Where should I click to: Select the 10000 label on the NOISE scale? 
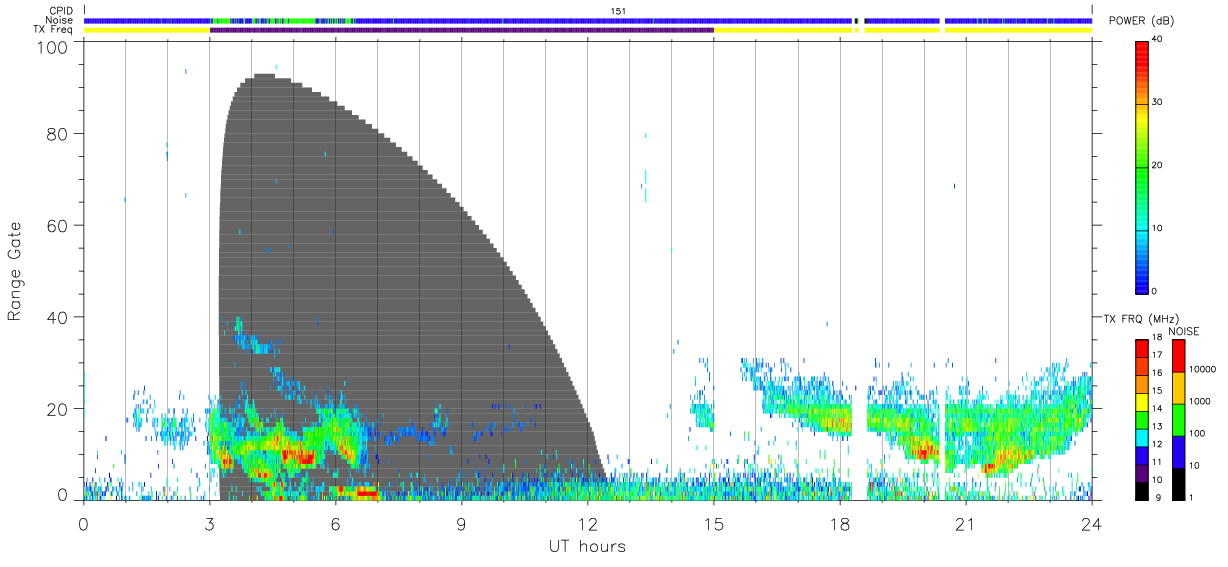click(1203, 369)
